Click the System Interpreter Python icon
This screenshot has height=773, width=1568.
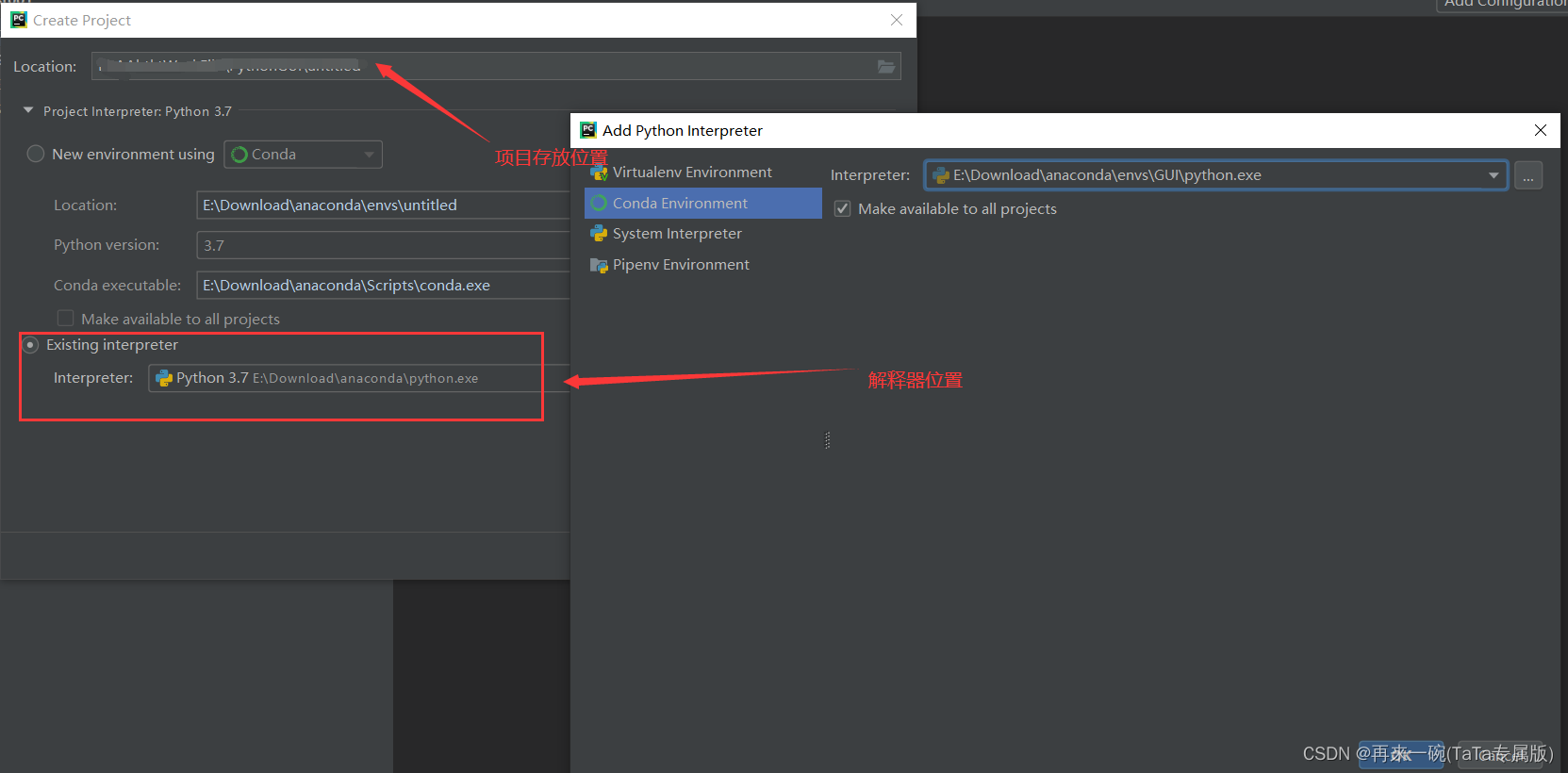click(x=599, y=234)
